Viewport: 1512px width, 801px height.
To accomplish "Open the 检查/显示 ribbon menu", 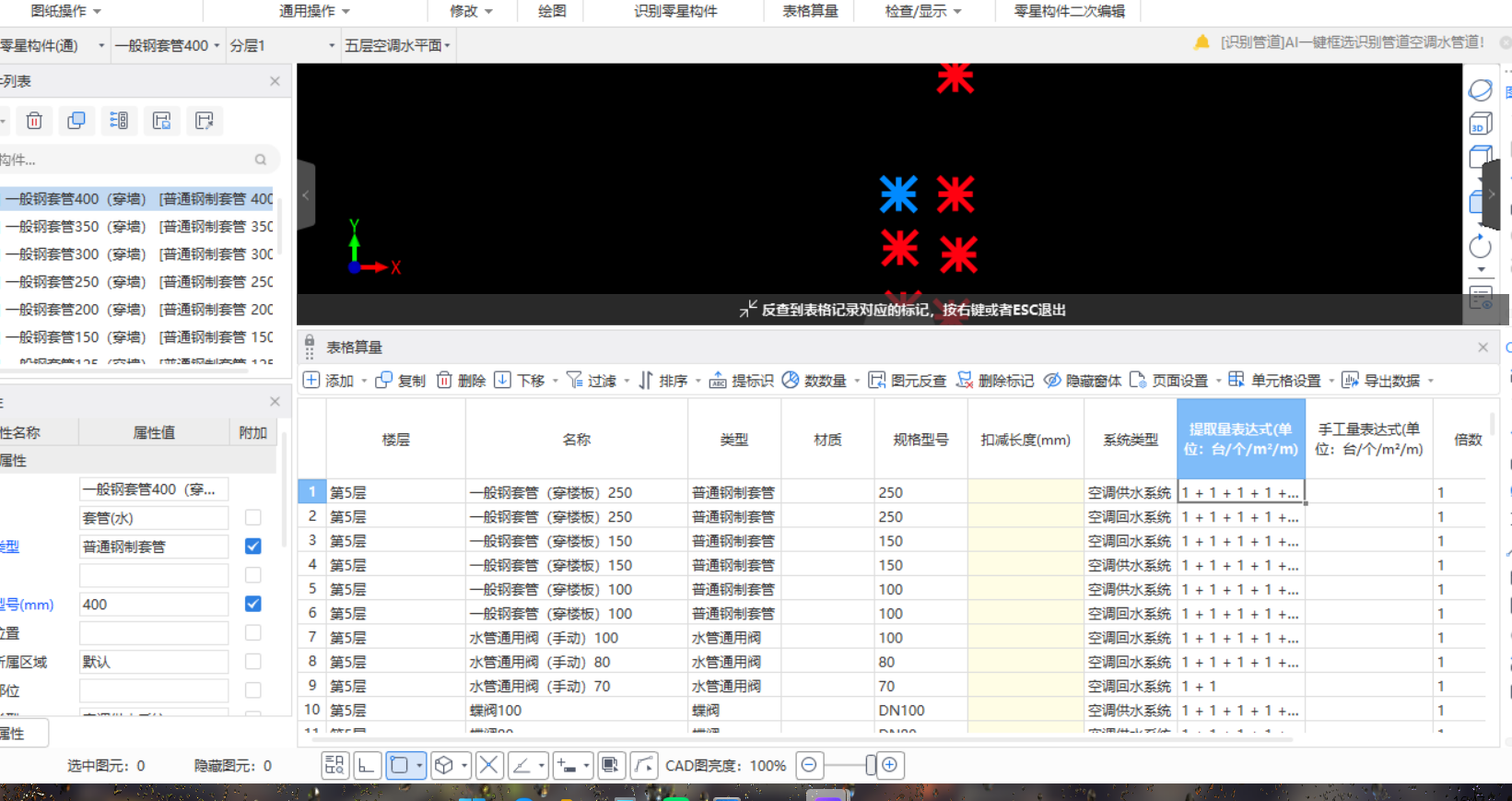I will [923, 11].
